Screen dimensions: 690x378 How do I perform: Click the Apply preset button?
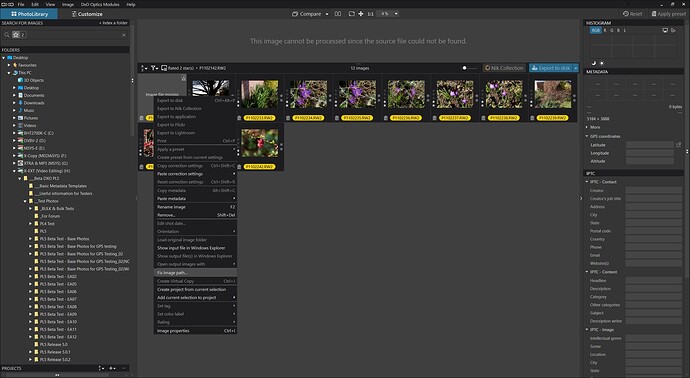[x=668, y=14]
